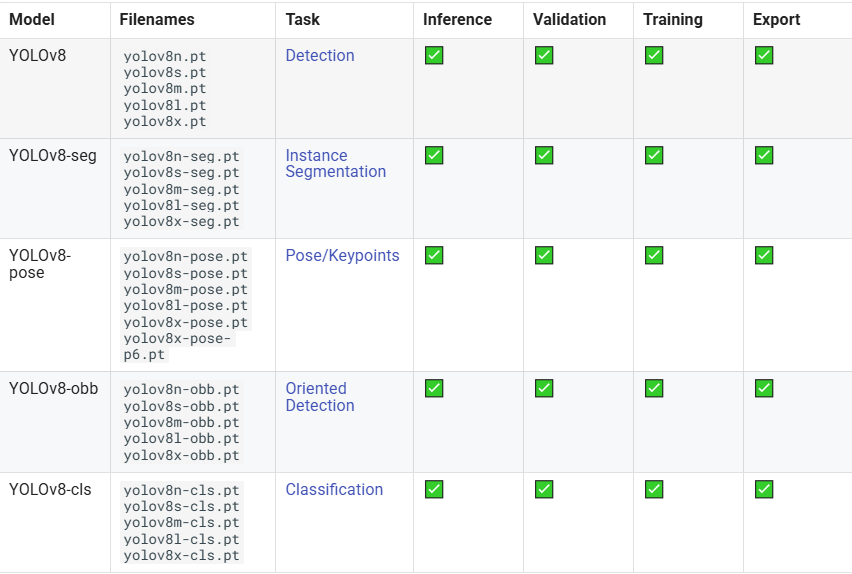Click YOLOv8-seg Validation checkmark
Viewport: 852px width, 574px height.
pyautogui.click(x=544, y=155)
